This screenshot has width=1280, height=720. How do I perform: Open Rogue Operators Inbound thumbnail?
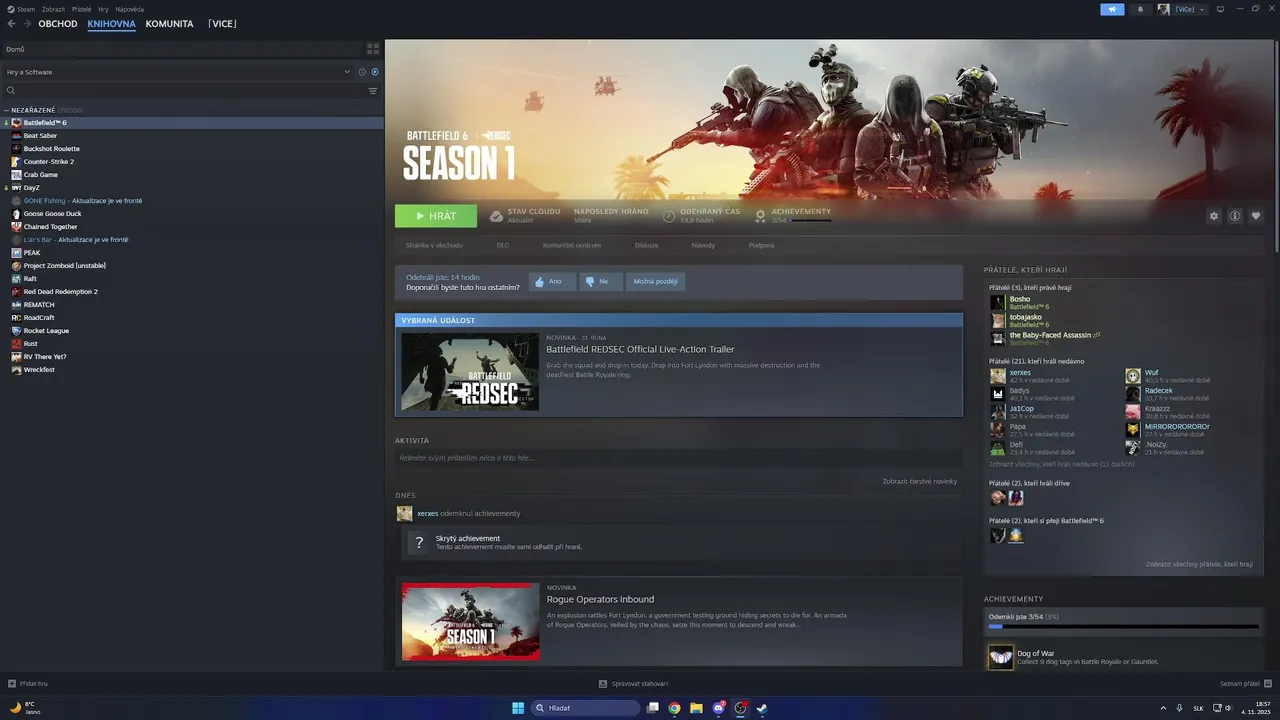(x=471, y=621)
